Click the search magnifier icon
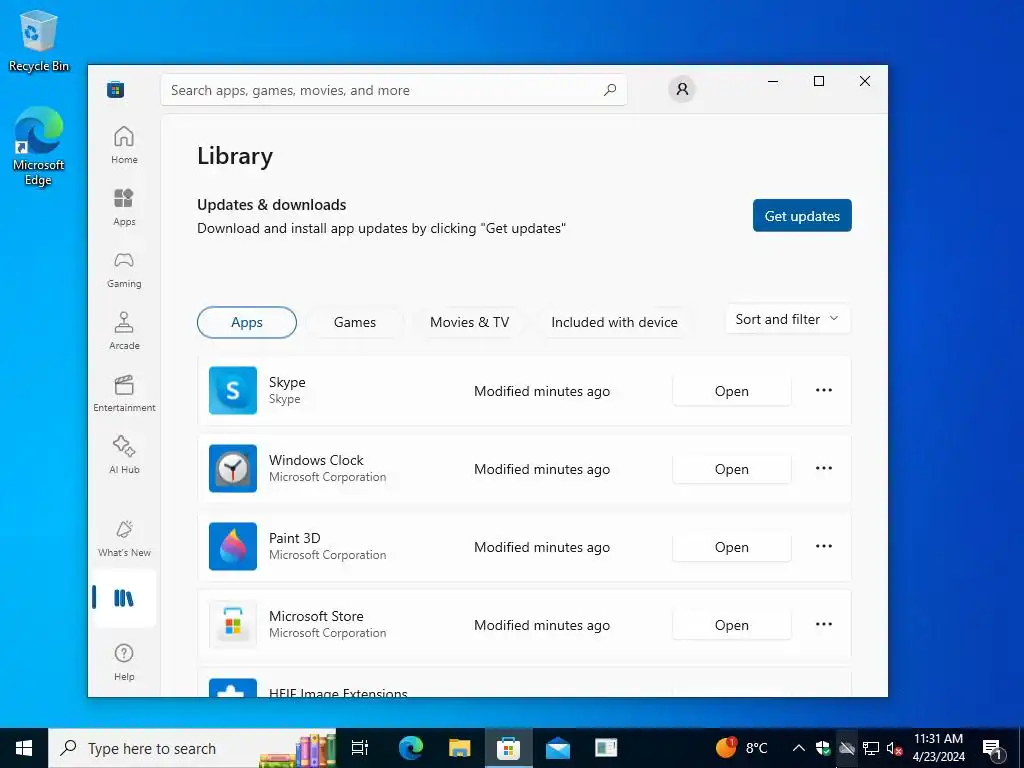 point(610,90)
